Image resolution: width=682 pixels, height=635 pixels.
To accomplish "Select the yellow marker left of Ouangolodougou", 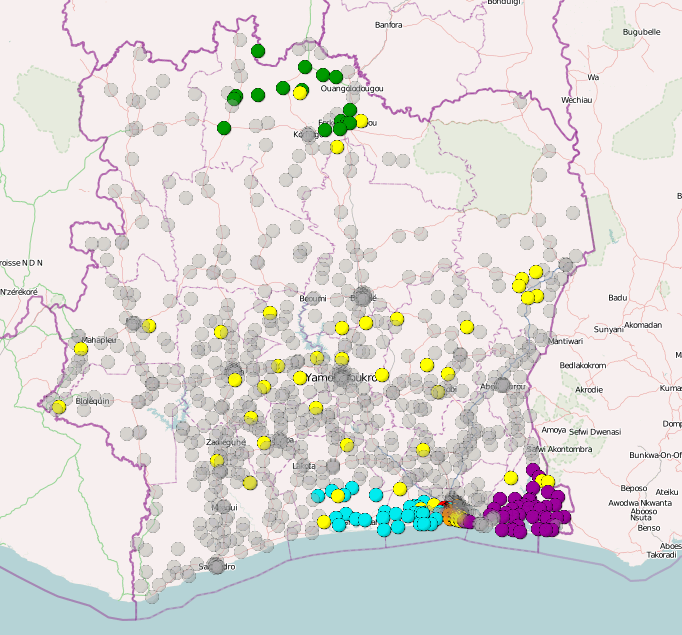I will pyautogui.click(x=300, y=93).
